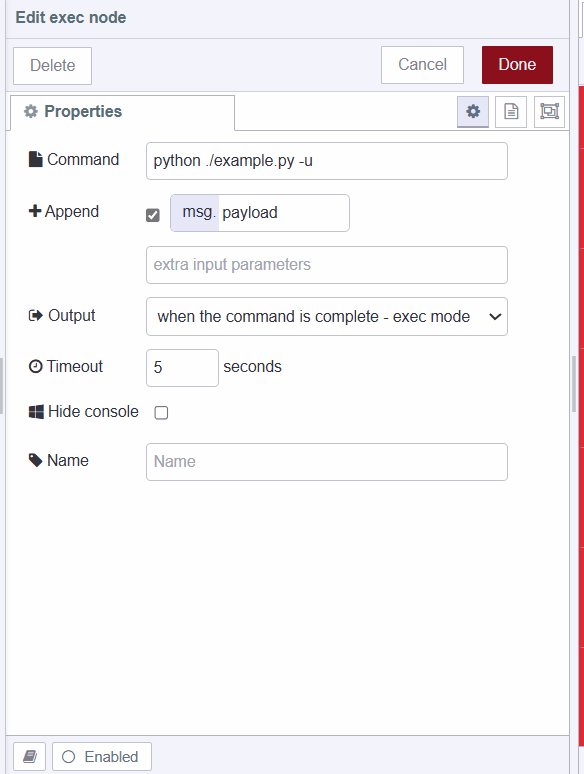
Task: Click the Append plus icon
Action: [35, 211]
